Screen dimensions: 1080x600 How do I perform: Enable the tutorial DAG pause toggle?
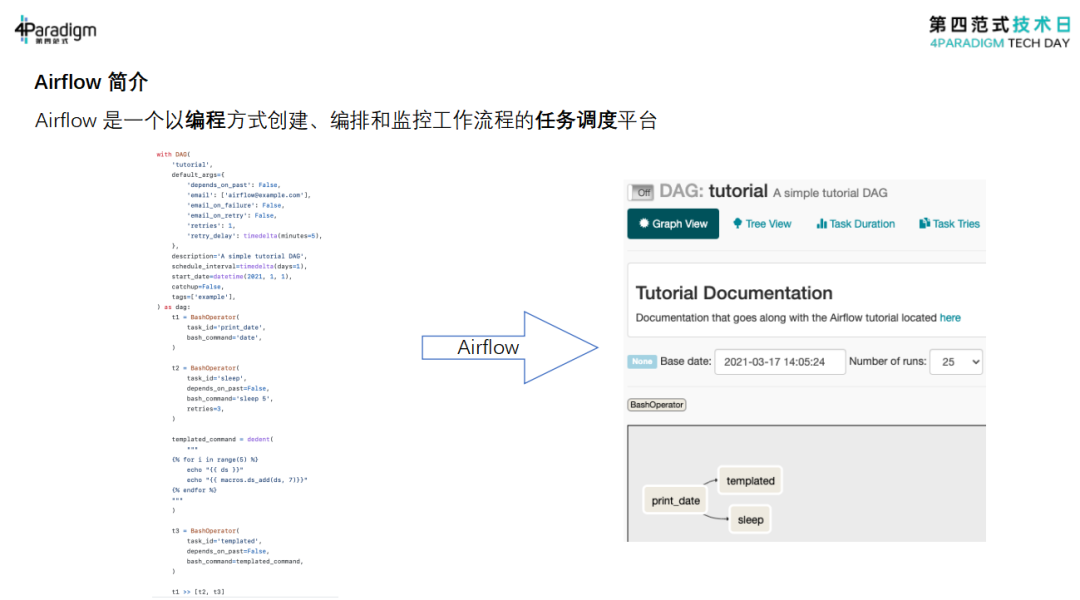click(x=641, y=191)
